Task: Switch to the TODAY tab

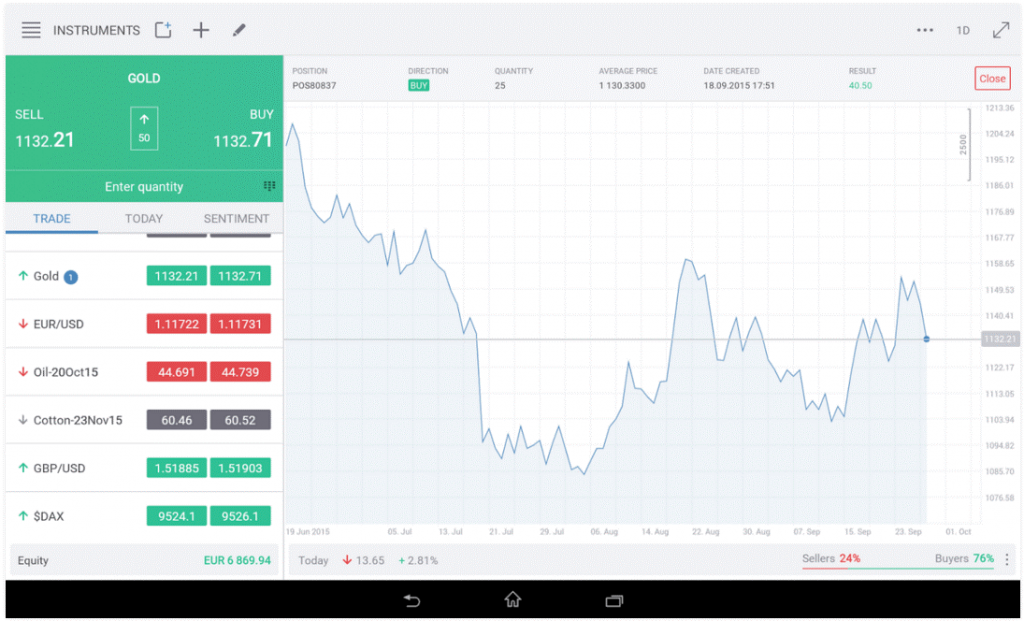Action: pos(144,218)
